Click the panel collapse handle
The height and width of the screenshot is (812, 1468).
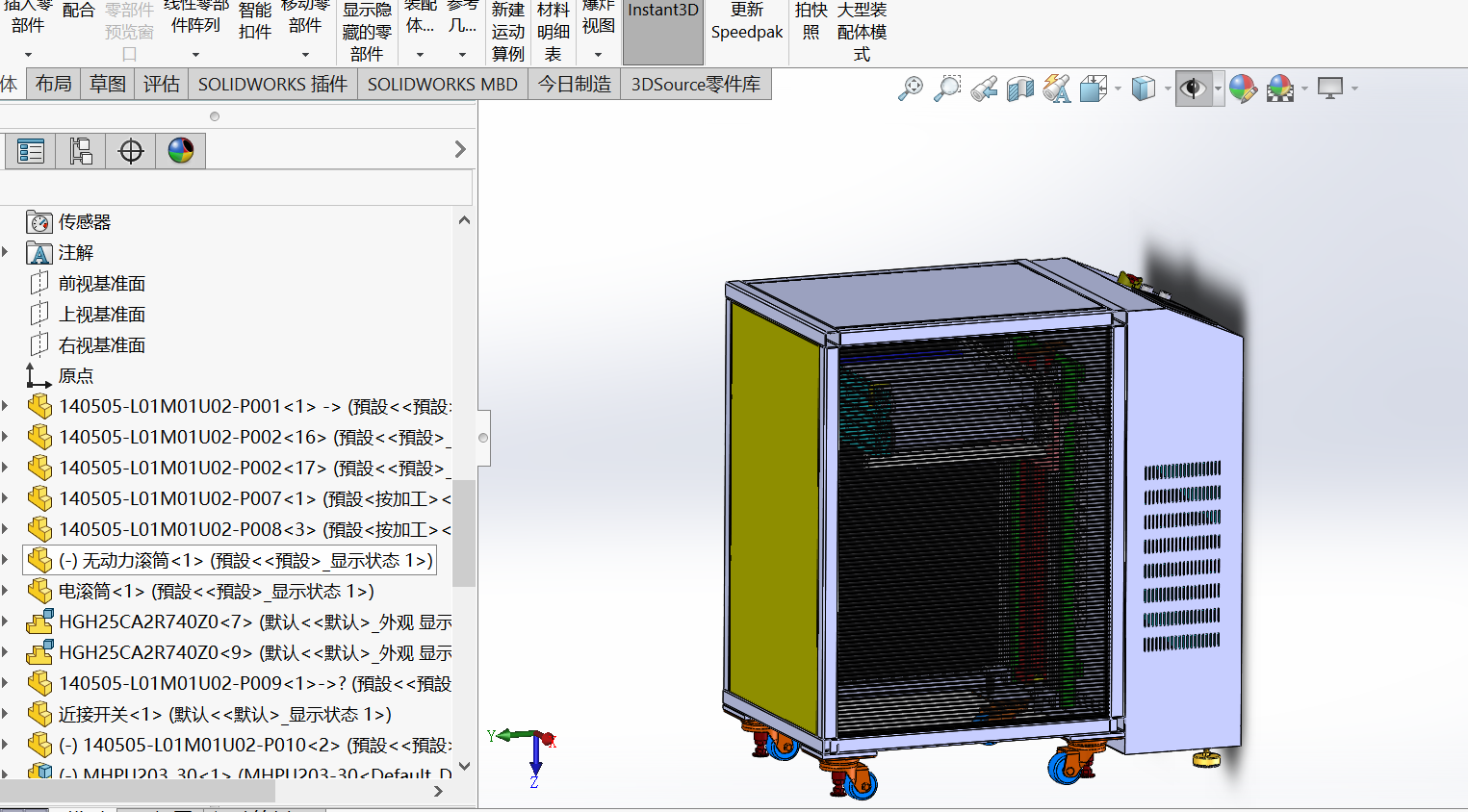tap(483, 438)
